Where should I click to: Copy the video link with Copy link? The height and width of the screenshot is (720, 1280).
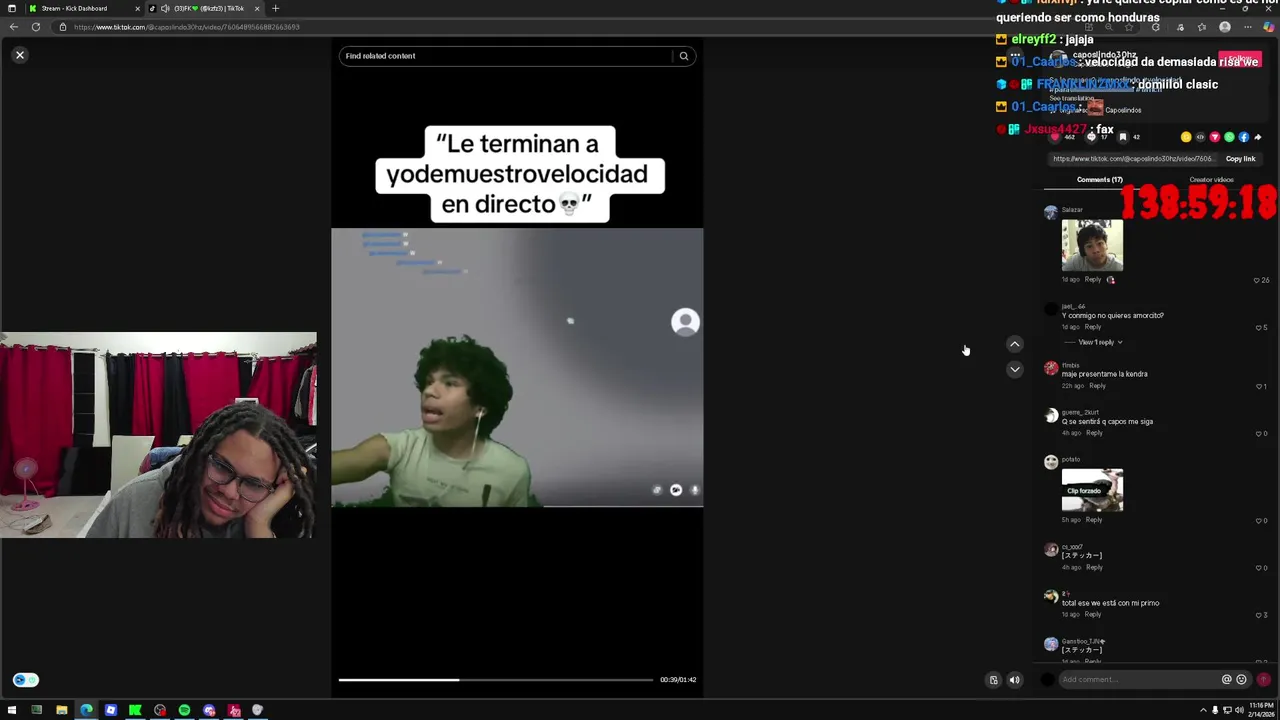[1240, 159]
